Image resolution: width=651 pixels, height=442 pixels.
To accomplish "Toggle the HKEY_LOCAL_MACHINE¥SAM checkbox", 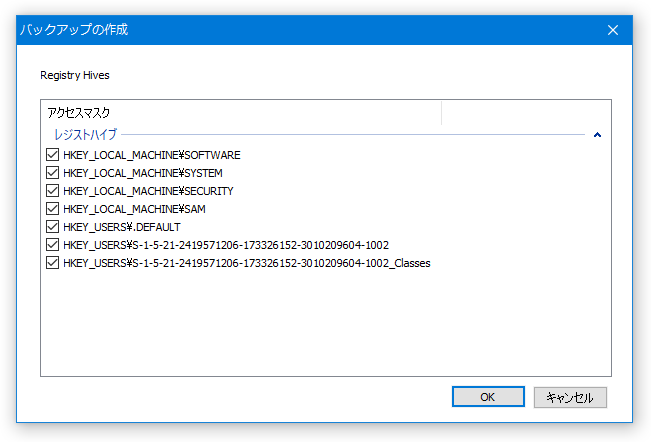I will tap(52, 209).
